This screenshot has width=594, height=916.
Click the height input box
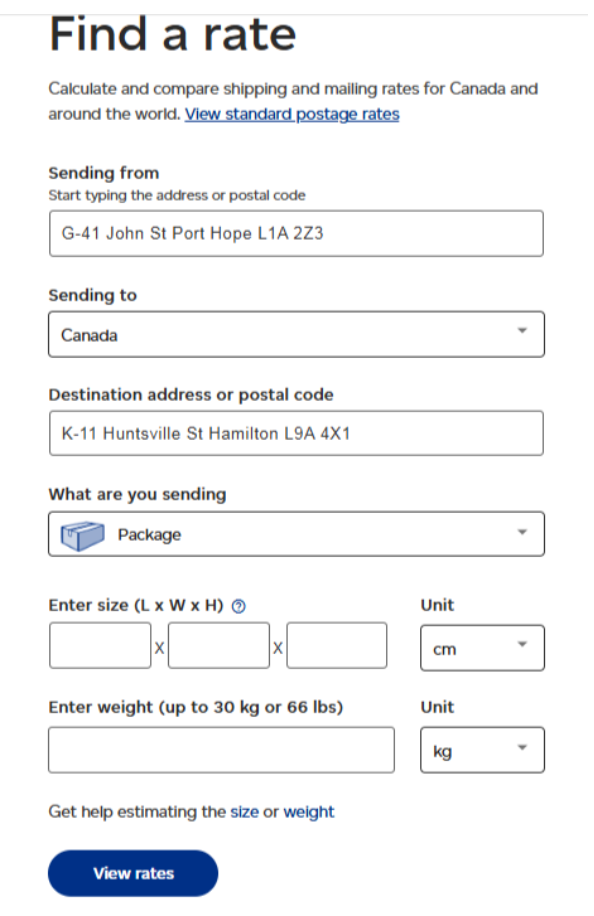tap(336, 645)
